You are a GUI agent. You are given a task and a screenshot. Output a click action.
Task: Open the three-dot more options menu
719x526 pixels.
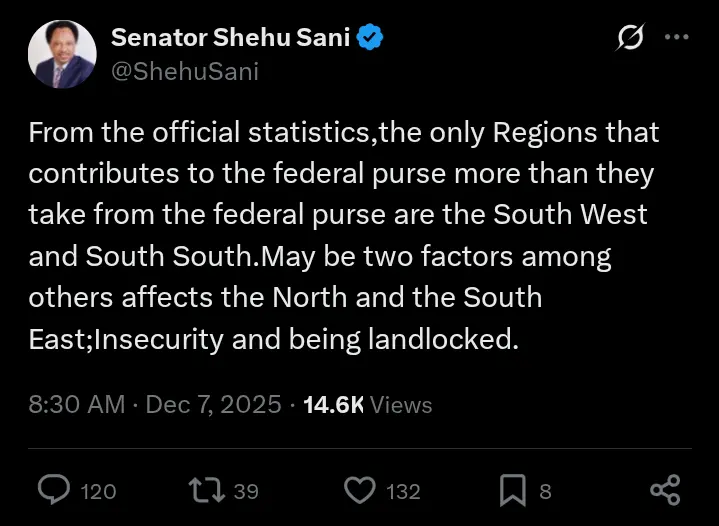tap(677, 38)
